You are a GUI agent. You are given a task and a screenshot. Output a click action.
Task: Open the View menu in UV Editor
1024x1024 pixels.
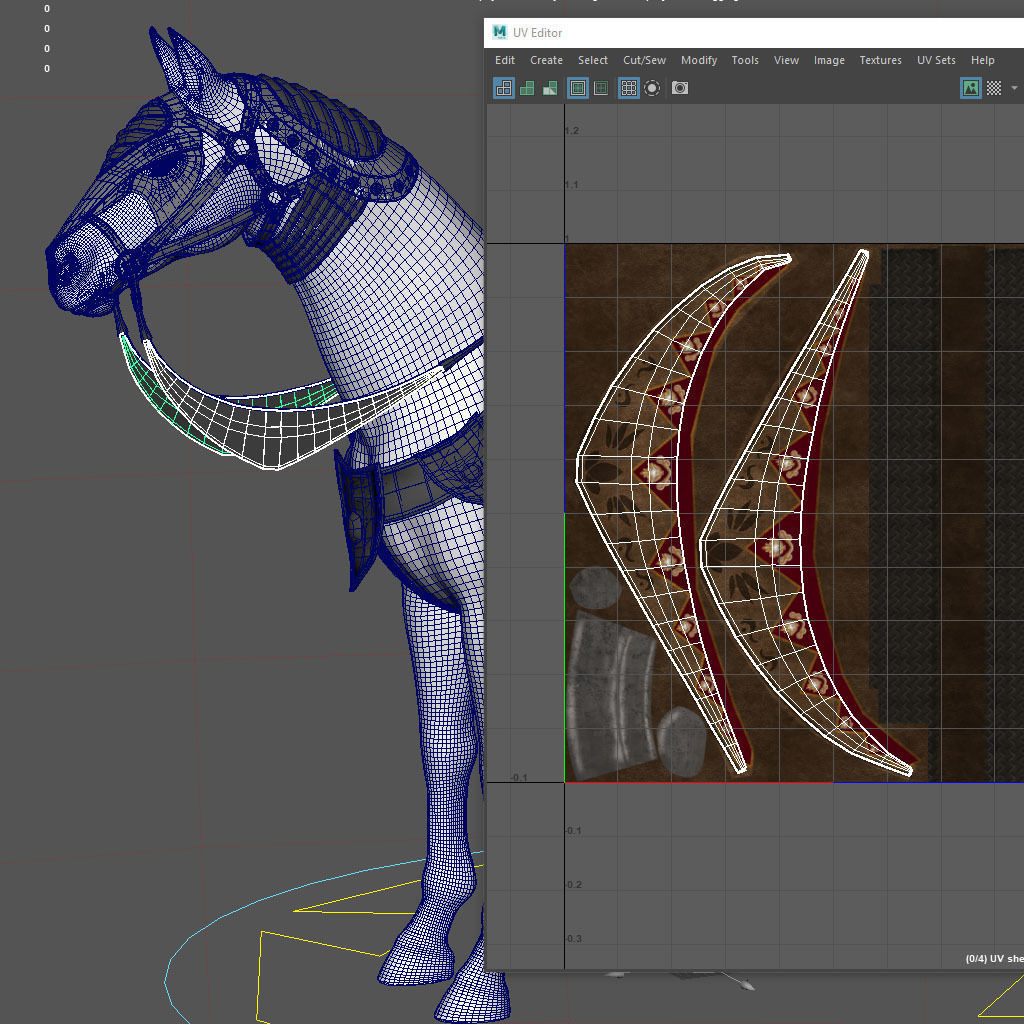[x=786, y=60]
